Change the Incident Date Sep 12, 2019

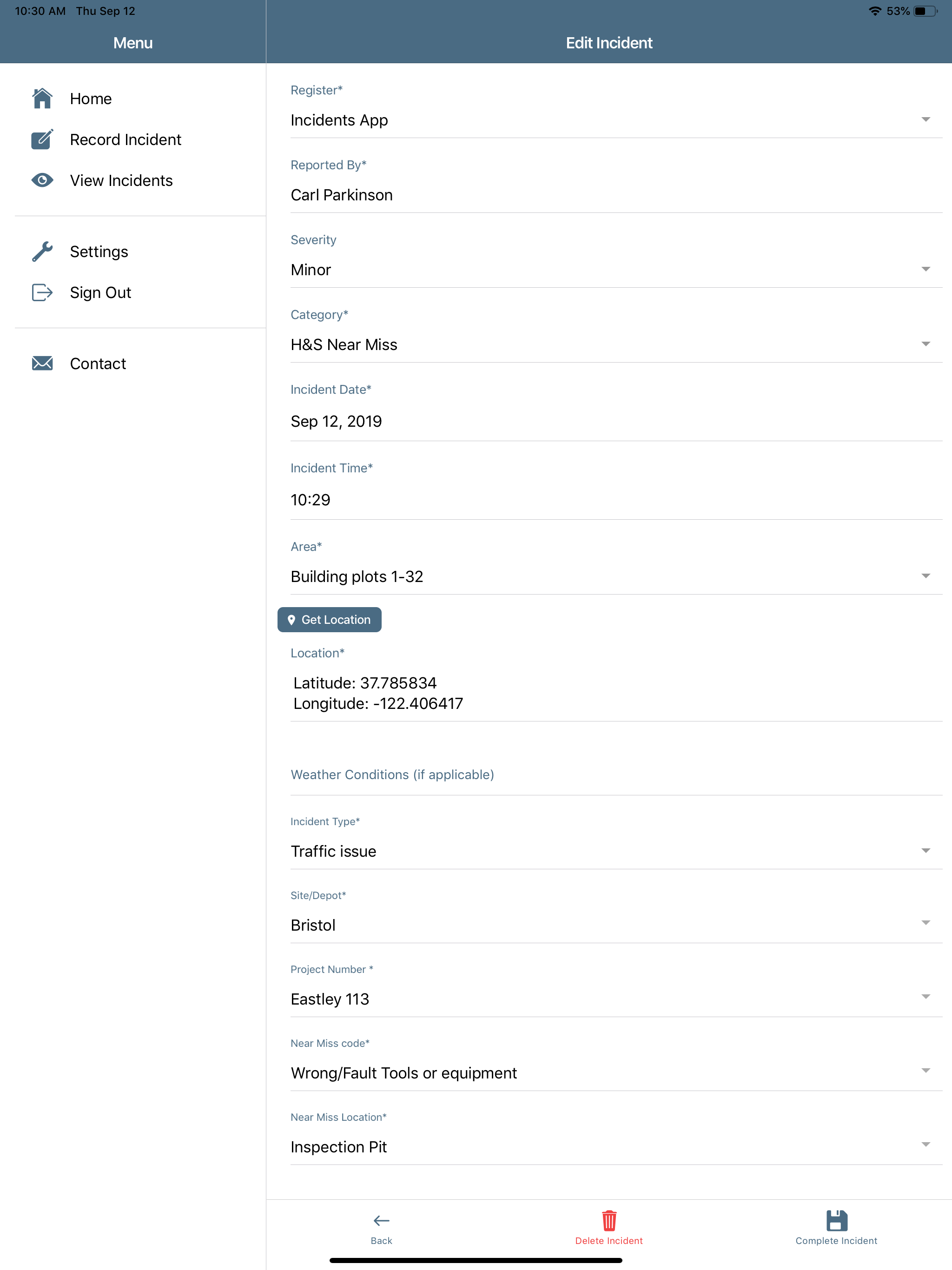pos(616,422)
